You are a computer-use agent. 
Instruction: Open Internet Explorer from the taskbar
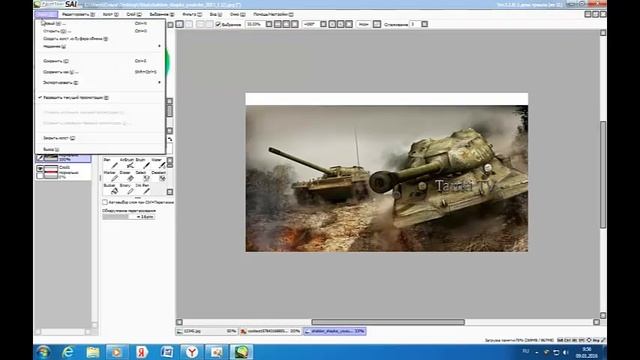pos(68,352)
